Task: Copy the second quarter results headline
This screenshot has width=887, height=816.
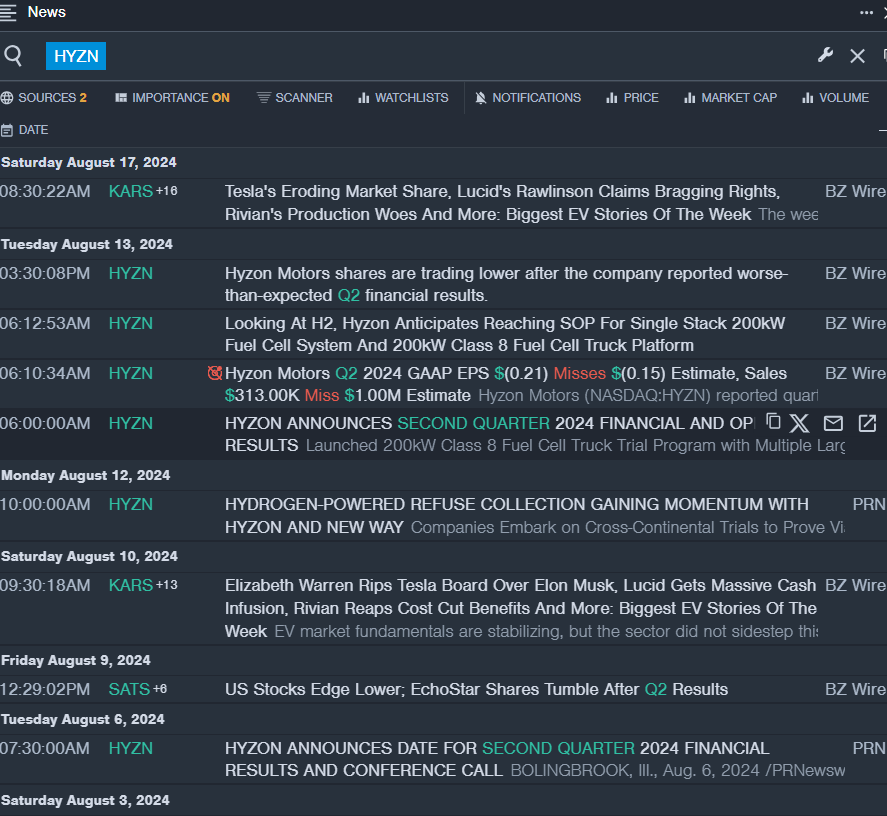Action: pyautogui.click(x=773, y=423)
